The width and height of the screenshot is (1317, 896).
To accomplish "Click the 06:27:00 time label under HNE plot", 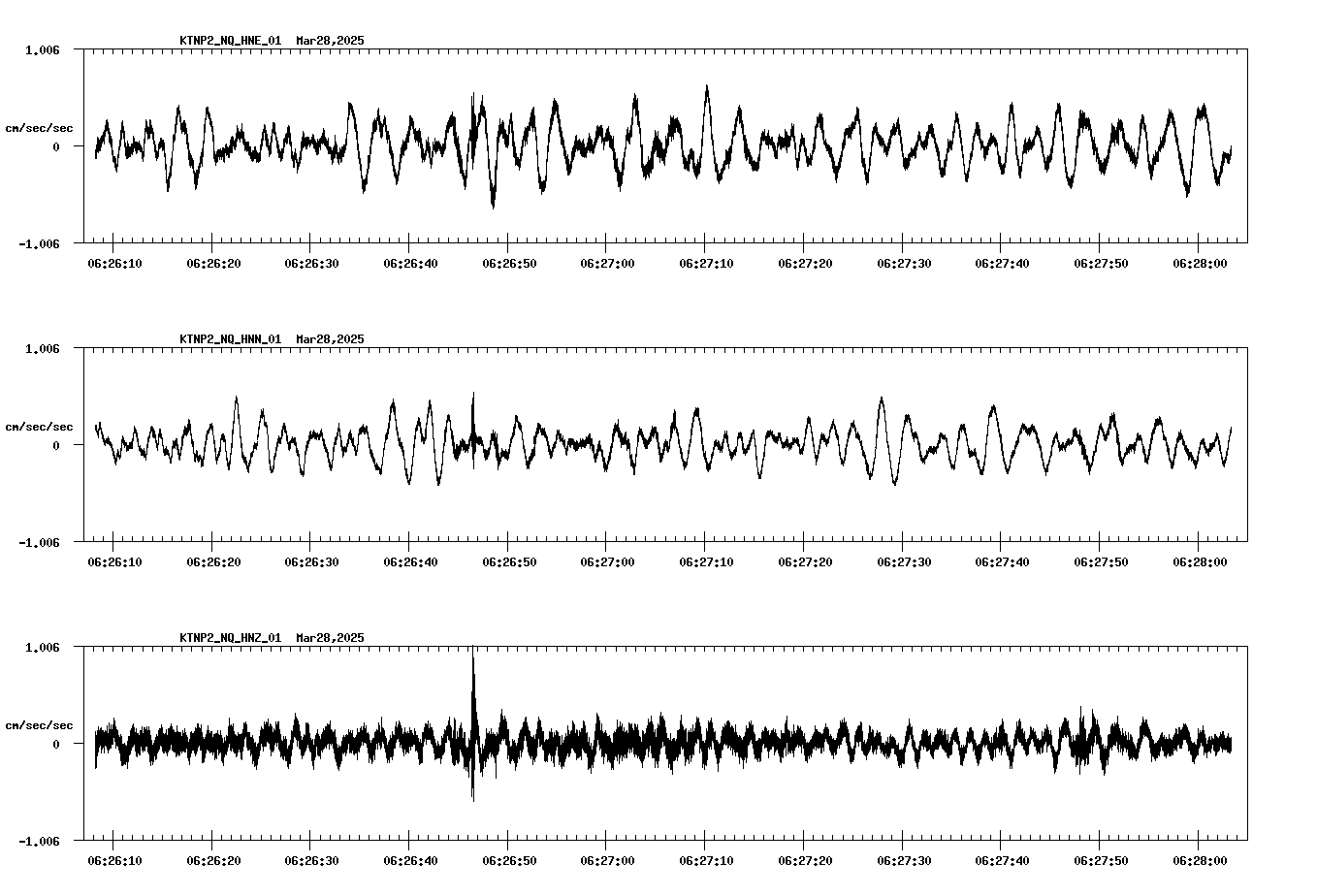I will (x=608, y=264).
